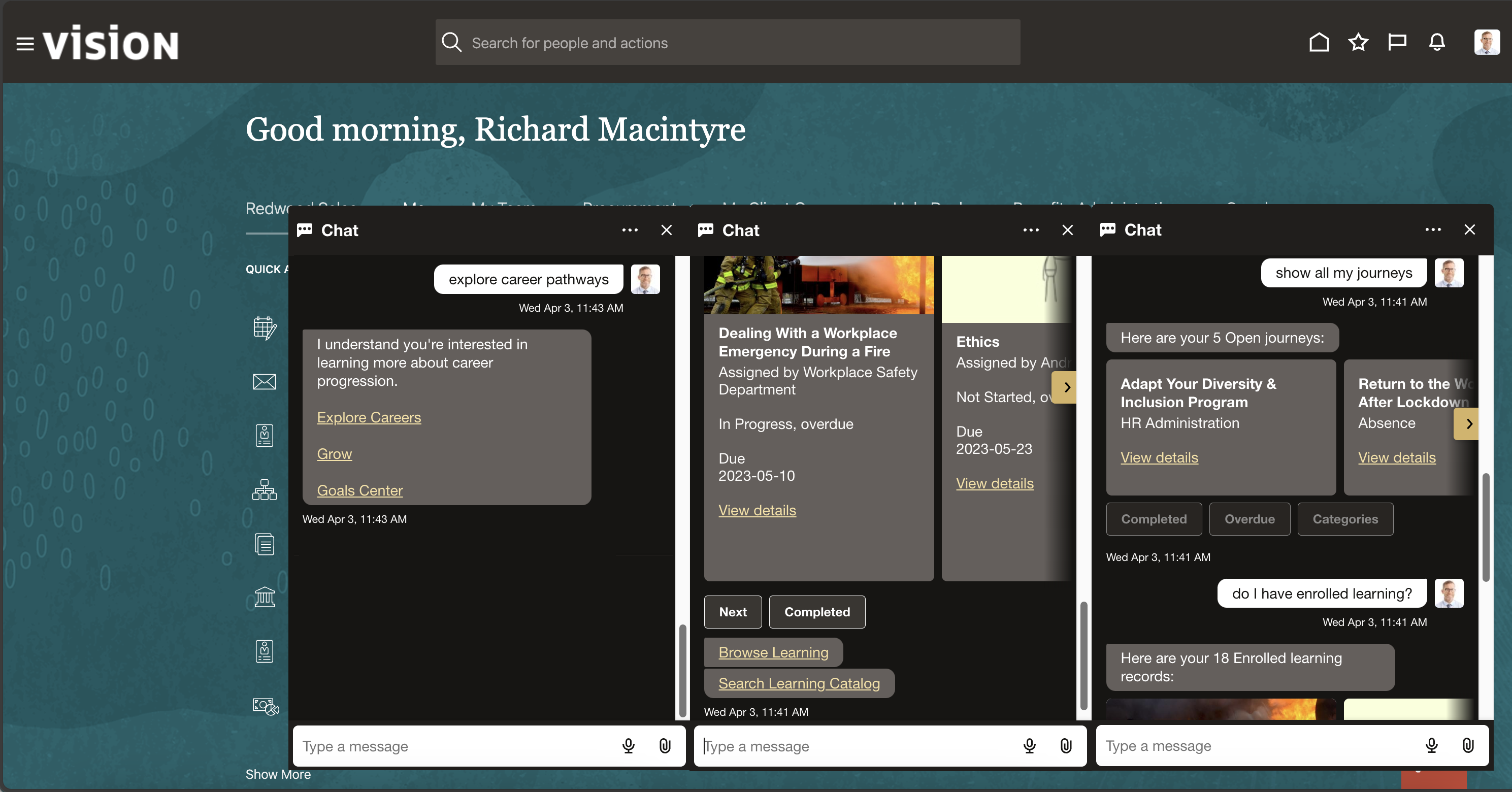Open the organization chart quick action icon
1512x792 pixels.
click(x=264, y=489)
